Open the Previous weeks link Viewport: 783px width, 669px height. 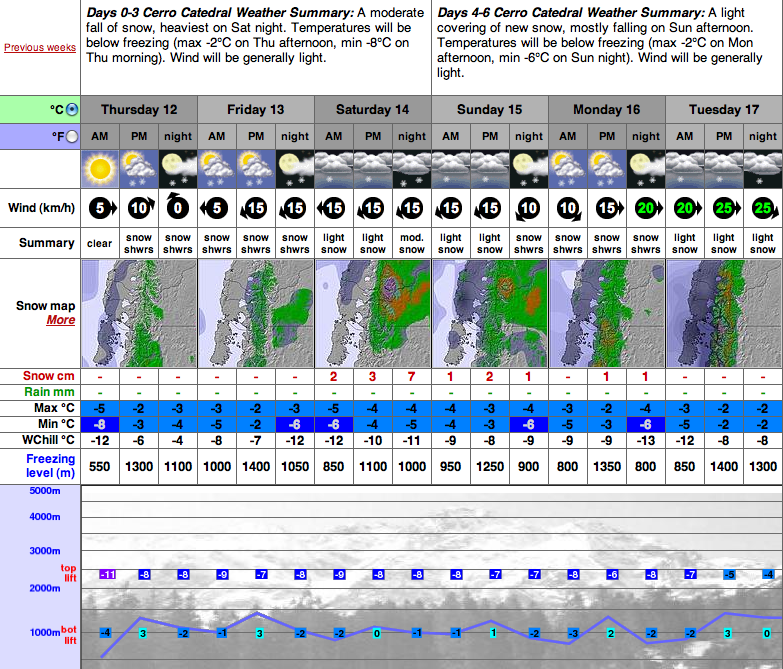(40, 47)
